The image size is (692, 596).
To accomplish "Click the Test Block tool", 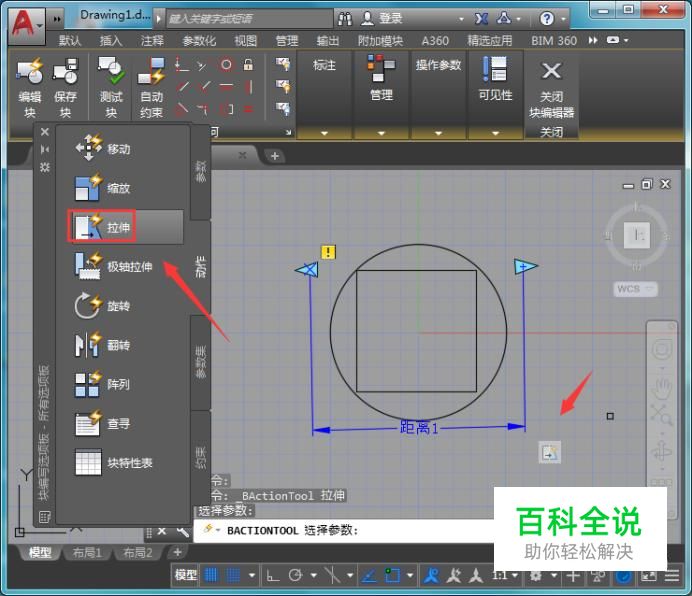I will tap(111, 87).
